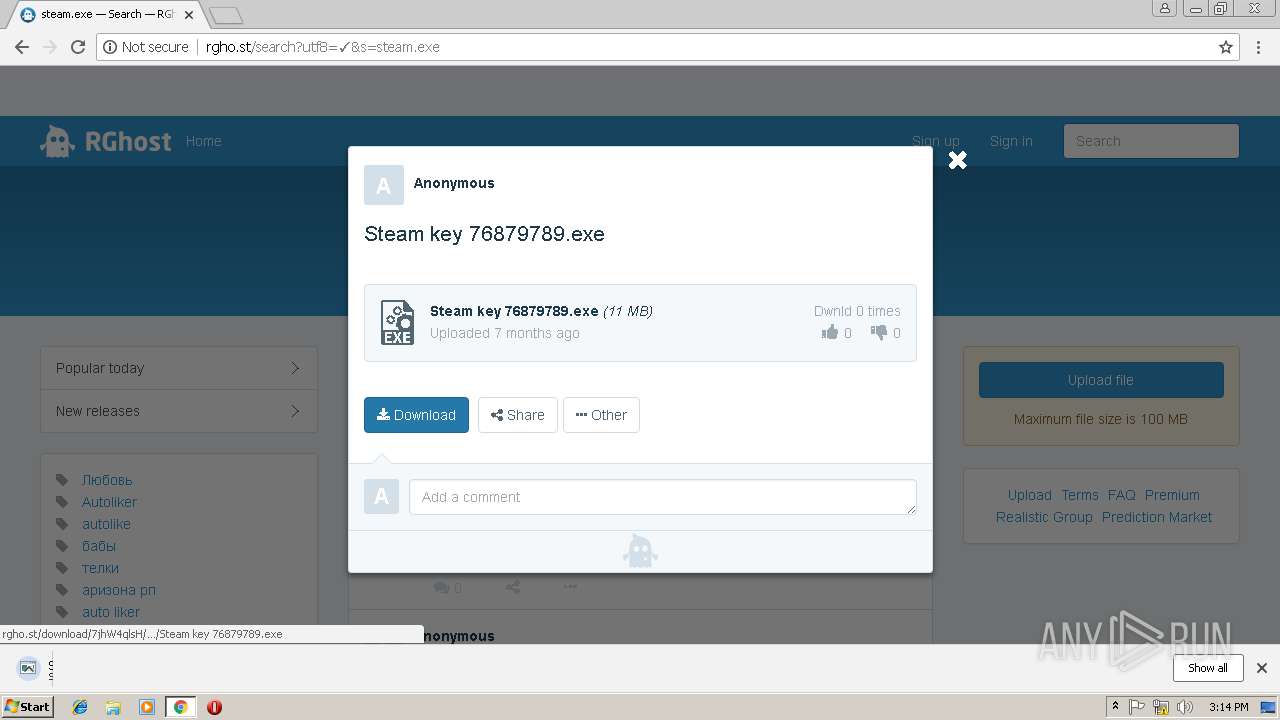This screenshot has width=1280, height=720.
Task: Click the site Search field
Action: pos(1151,141)
